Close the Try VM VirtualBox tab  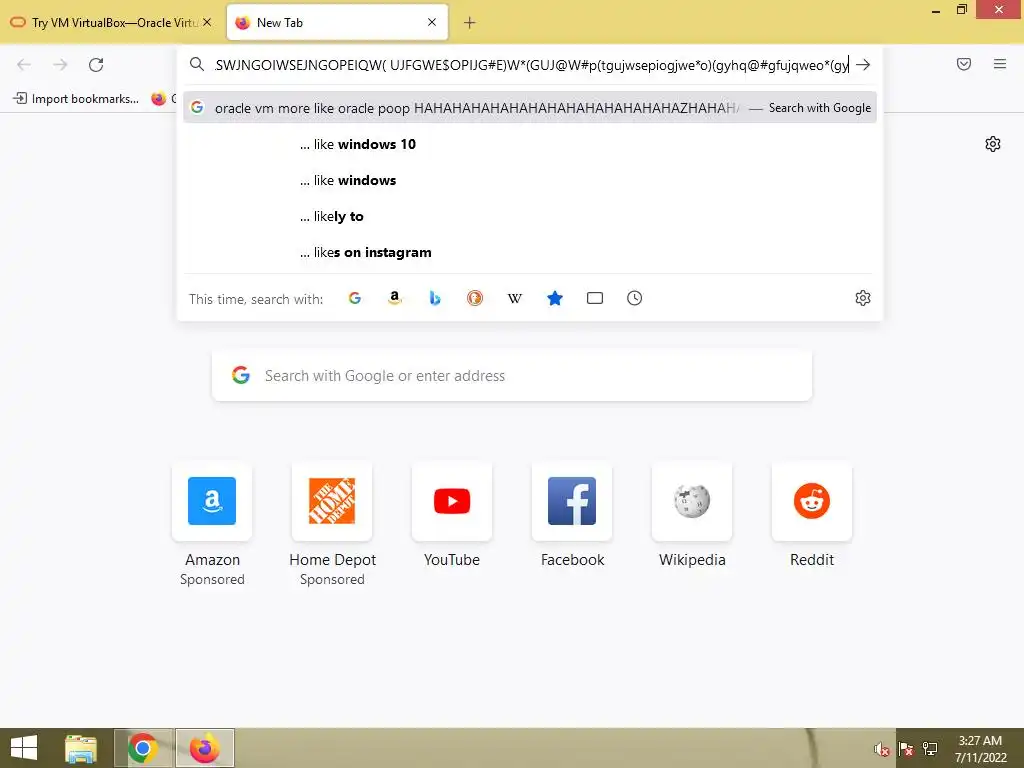(x=207, y=22)
